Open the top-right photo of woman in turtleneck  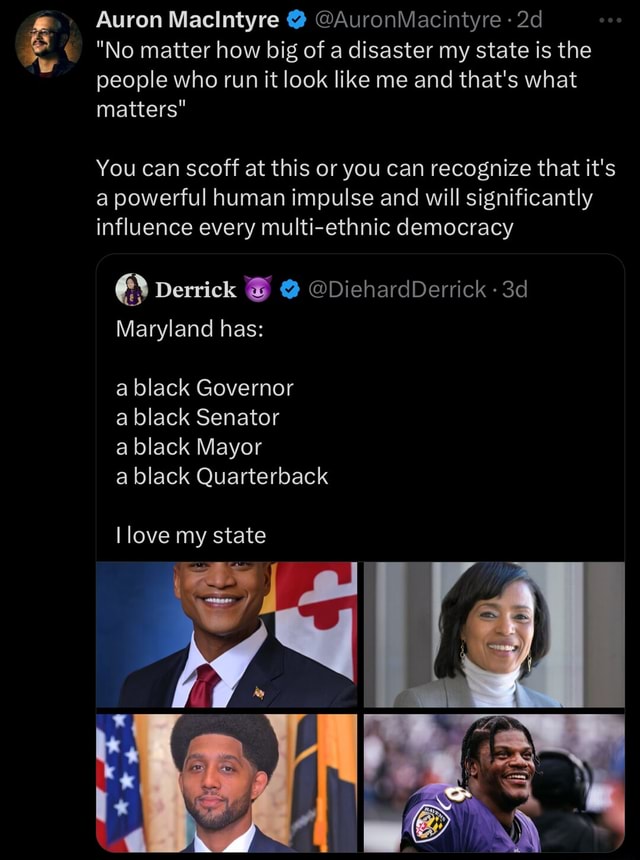point(494,634)
